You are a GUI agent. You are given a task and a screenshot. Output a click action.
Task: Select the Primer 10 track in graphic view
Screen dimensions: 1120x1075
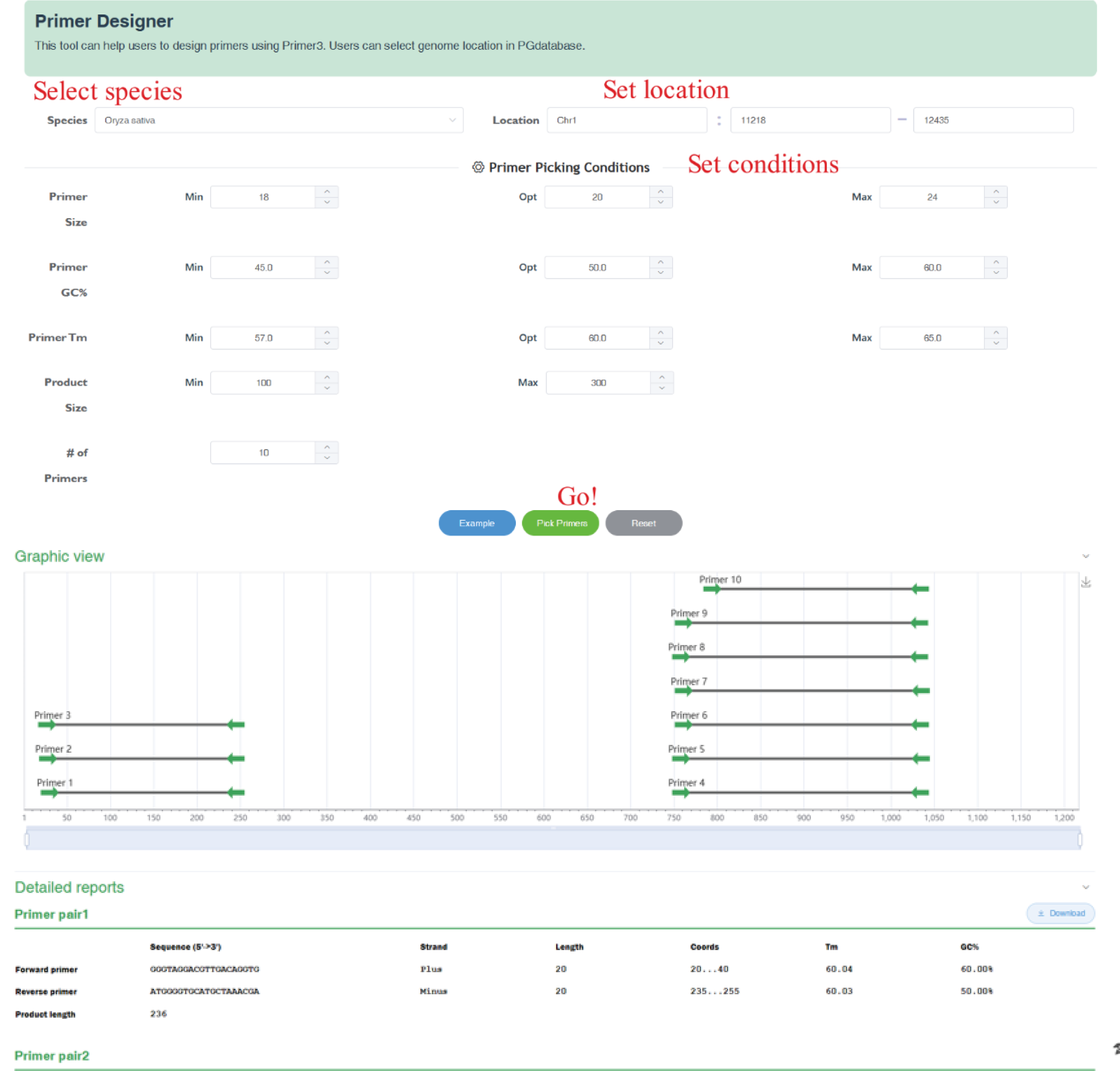(815, 589)
